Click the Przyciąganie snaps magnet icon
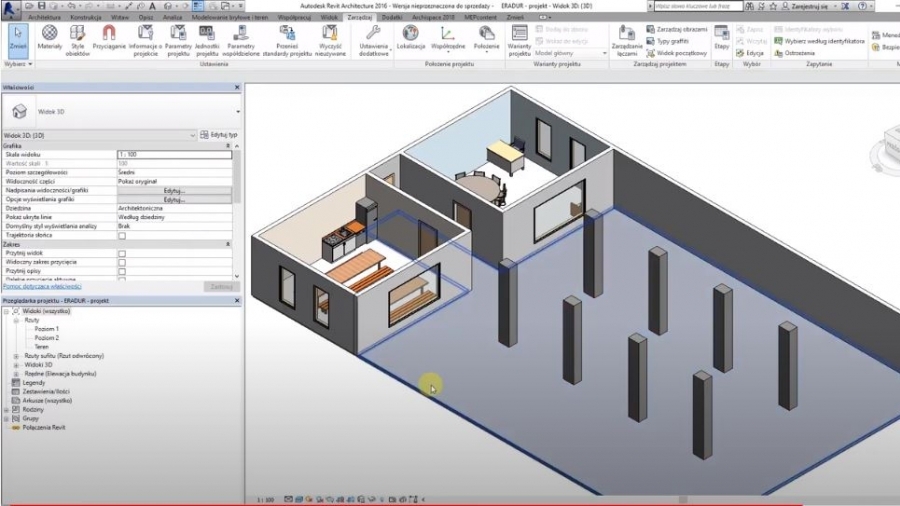900x506 pixels. 109,38
